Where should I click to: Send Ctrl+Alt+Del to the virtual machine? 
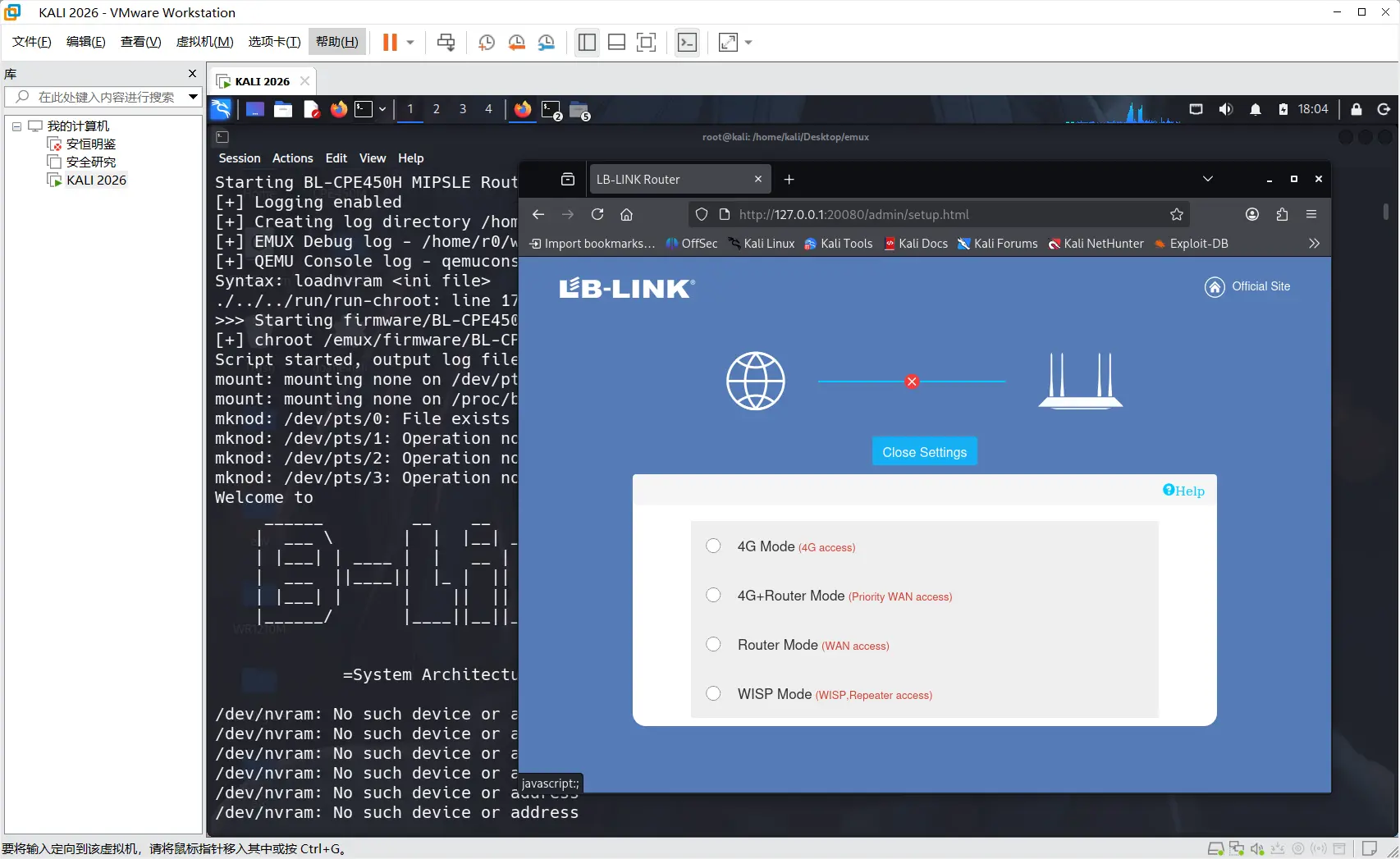(446, 43)
